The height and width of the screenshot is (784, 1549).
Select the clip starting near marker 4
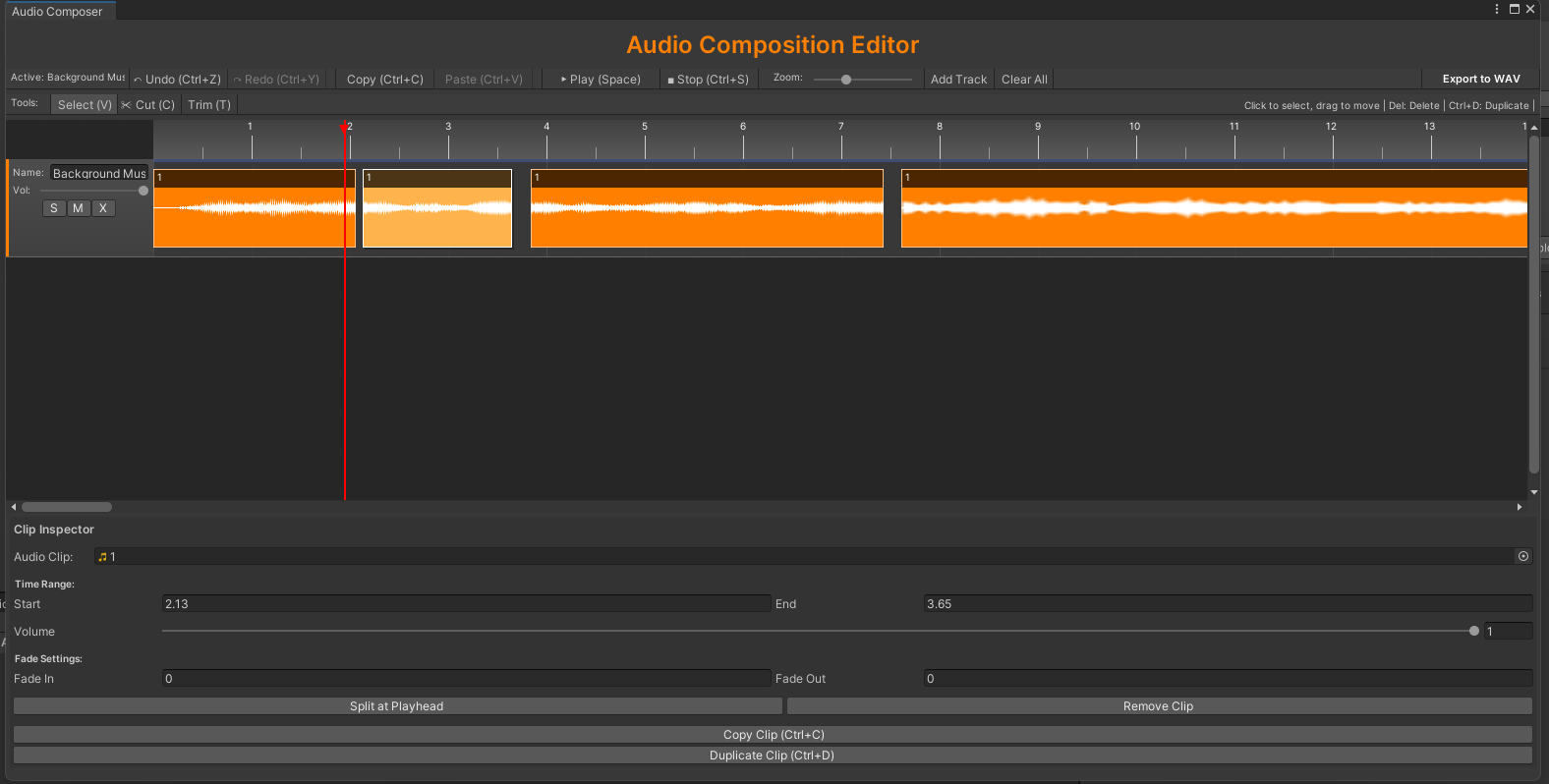click(x=707, y=208)
